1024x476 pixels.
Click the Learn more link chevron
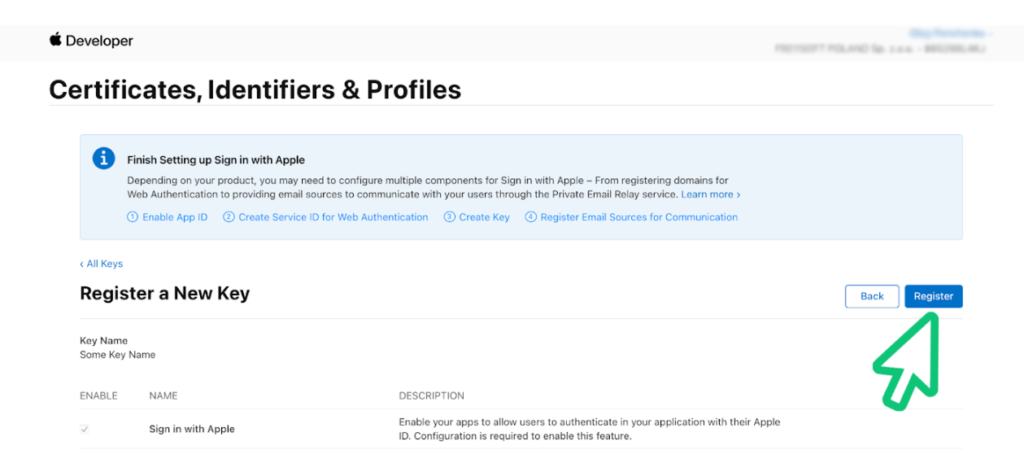coord(738,195)
